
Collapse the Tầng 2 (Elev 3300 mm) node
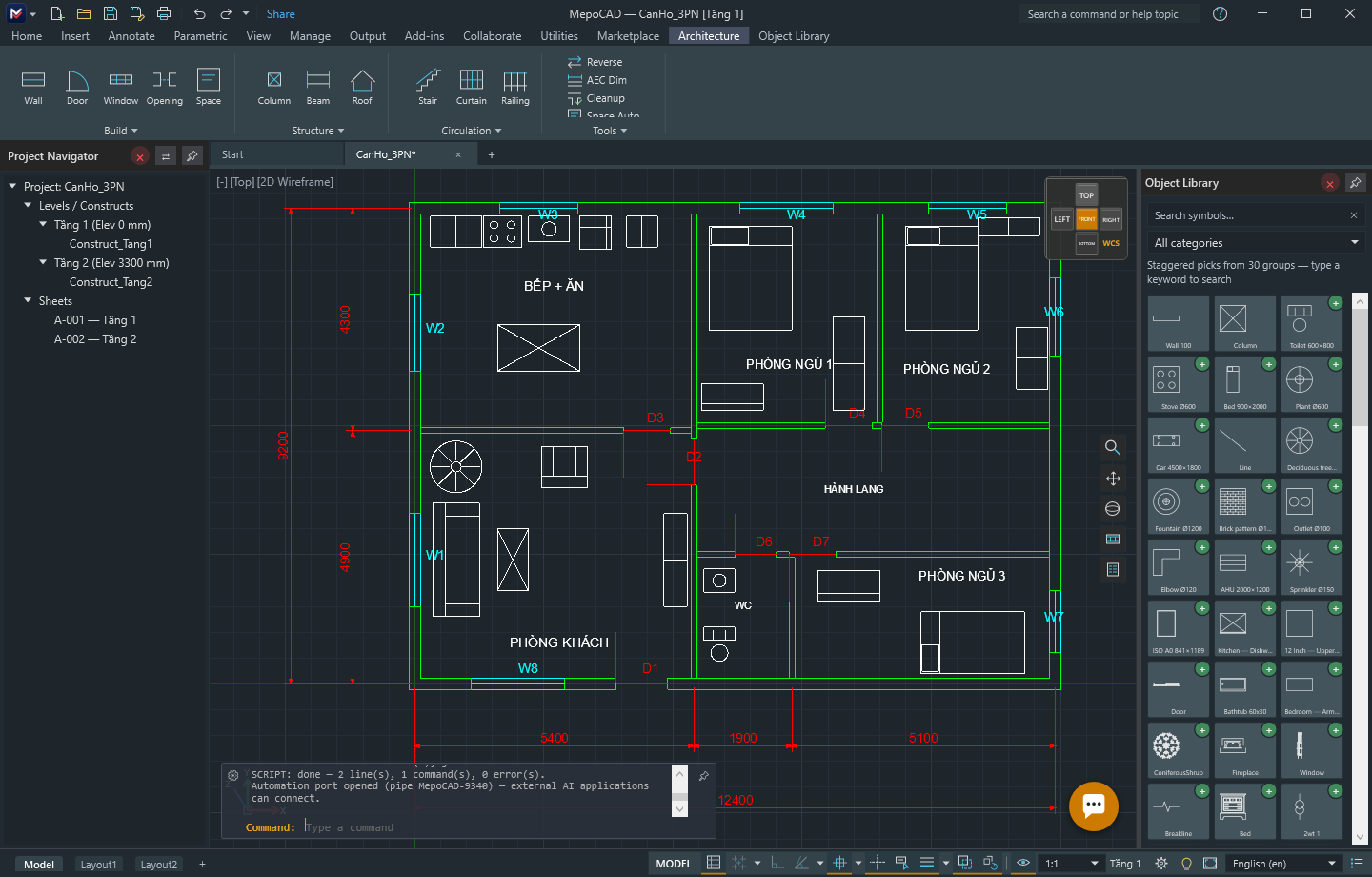click(x=43, y=262)
